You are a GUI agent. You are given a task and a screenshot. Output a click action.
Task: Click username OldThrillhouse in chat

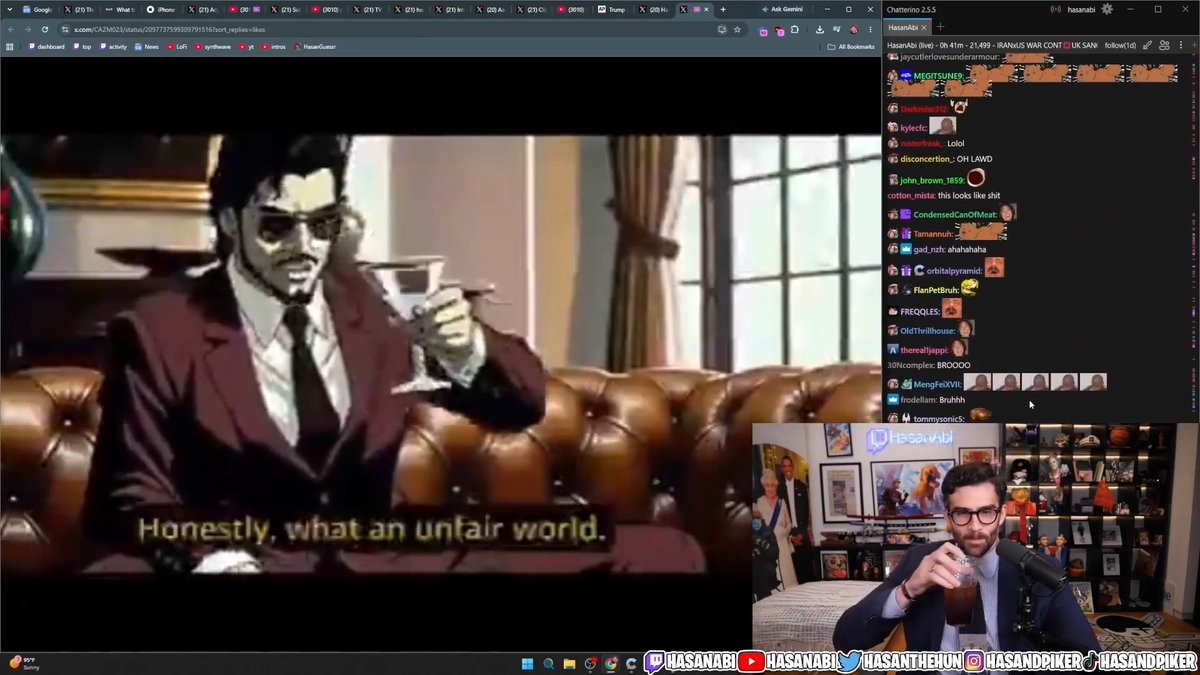tap(927, 331)
